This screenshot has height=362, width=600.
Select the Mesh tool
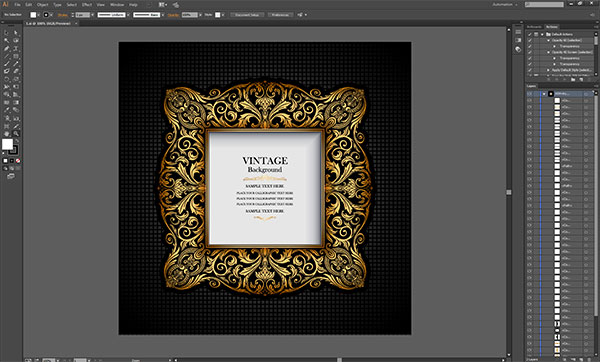7,103
